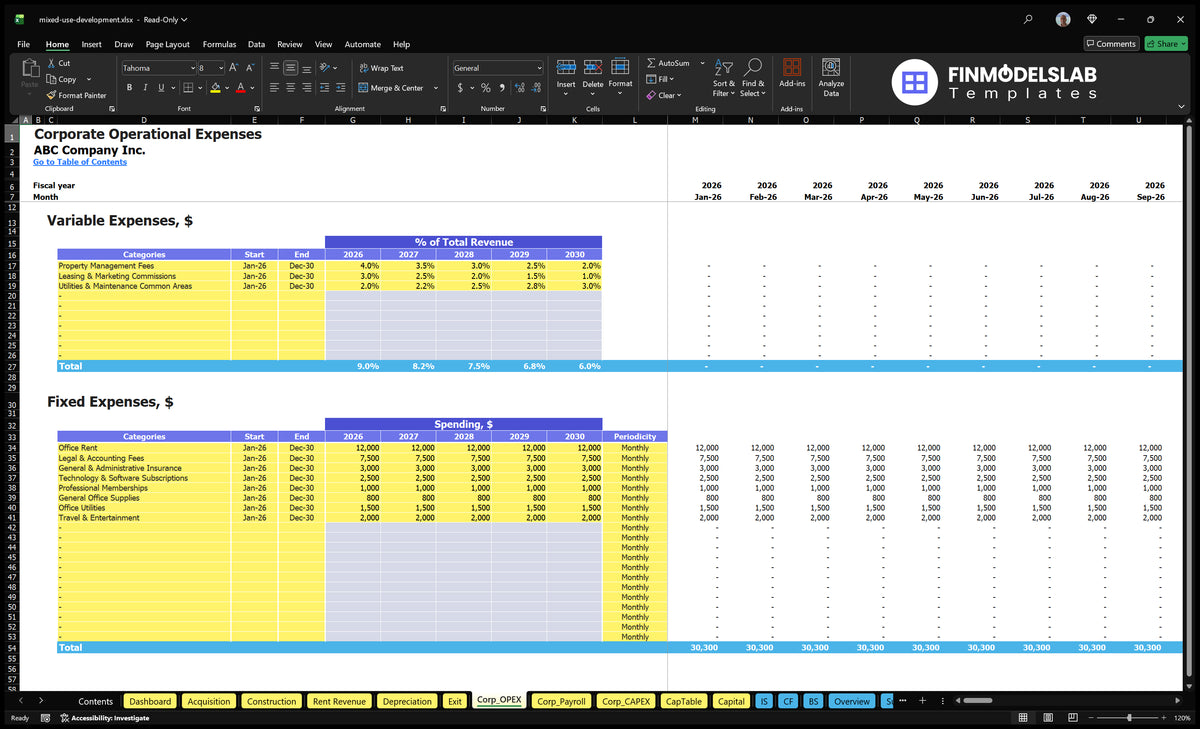The width and height of the screenshot is (1200, 729).
Task: Toggle Wrap Text
Action: 381,68
